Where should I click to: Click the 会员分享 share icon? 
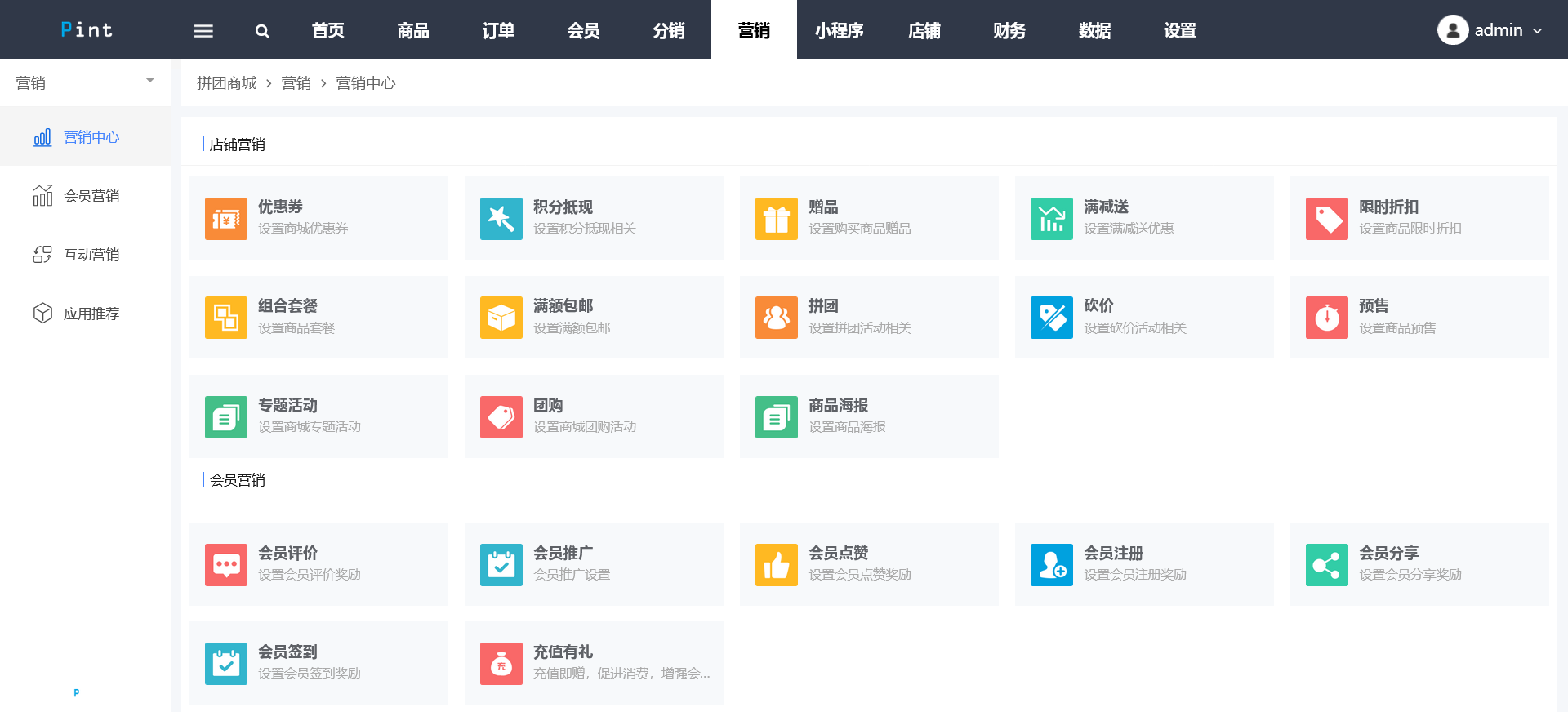[1327, 565]
